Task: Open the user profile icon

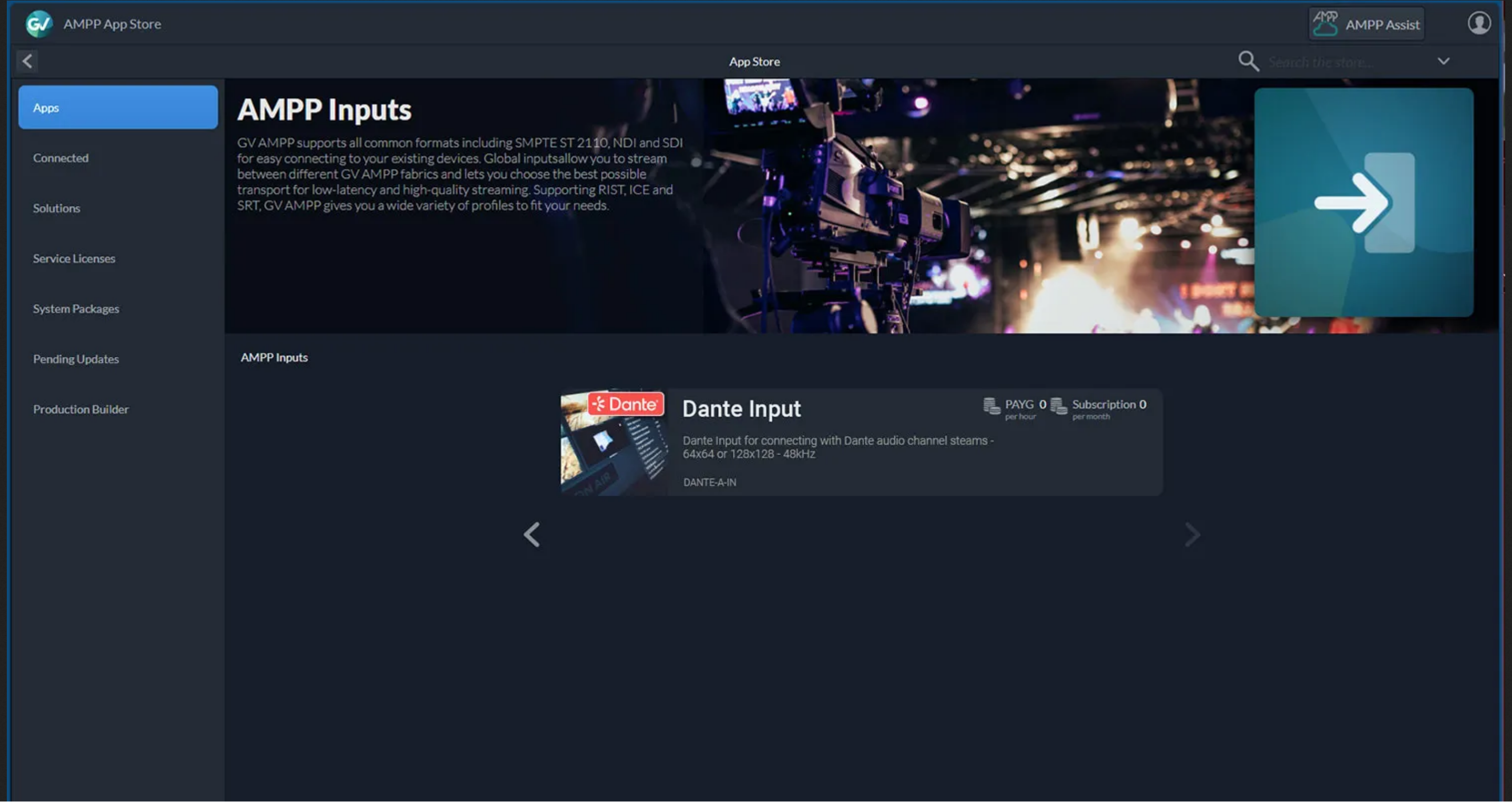Action: pyautogui.click(x=1478, y=24)
